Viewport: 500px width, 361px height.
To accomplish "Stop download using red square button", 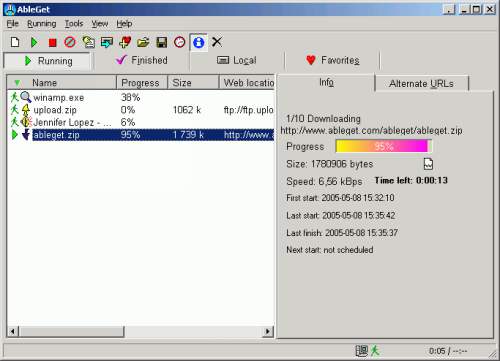I will click(x=52, y=42).
